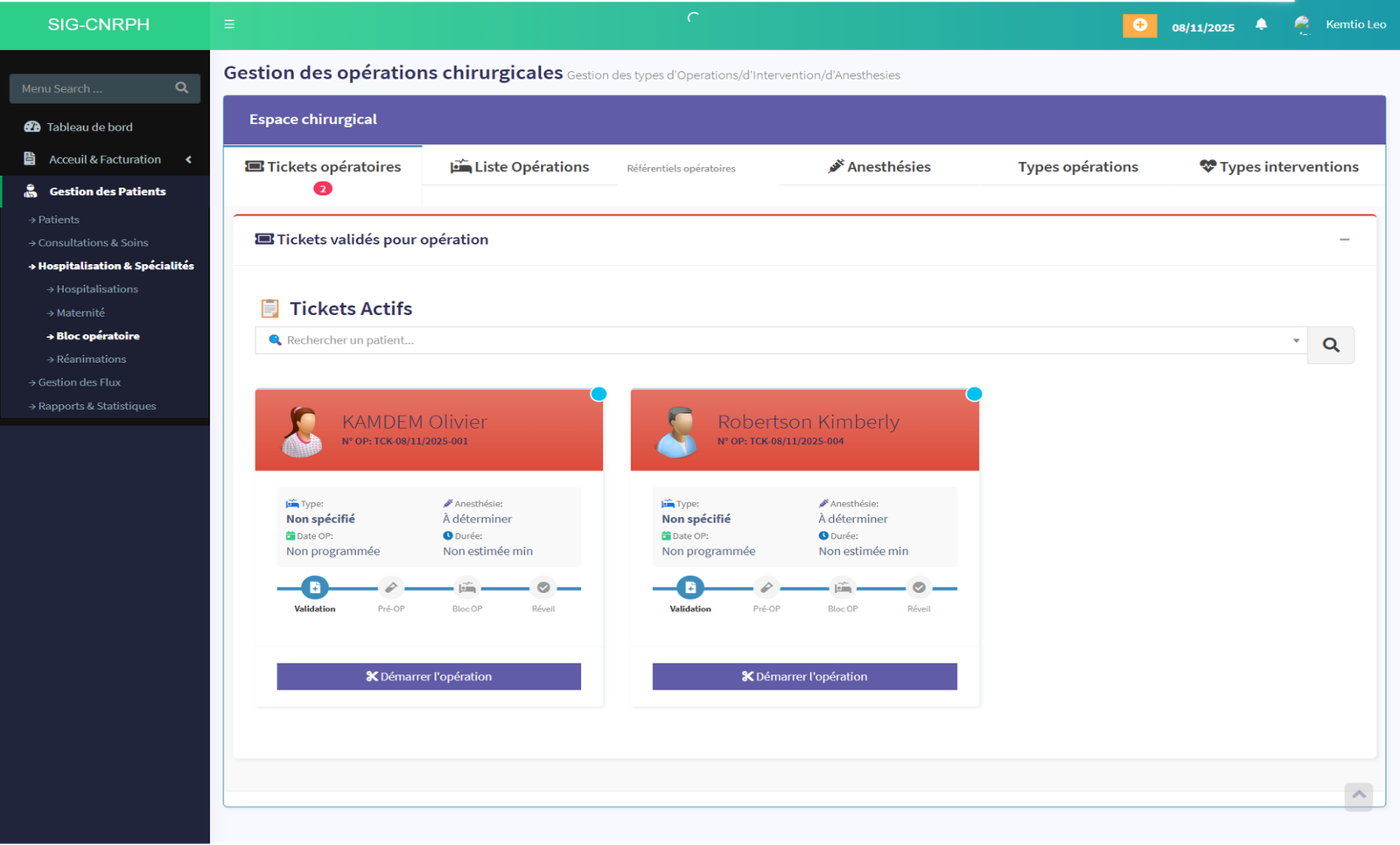Click the Menu Search magnifier icon
Viewport: 1400px width, 845px height.
182,88
